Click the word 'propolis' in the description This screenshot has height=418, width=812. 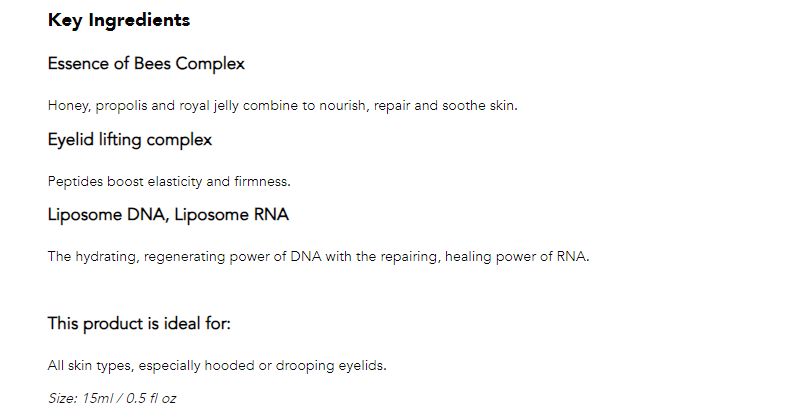pos(121,106)
